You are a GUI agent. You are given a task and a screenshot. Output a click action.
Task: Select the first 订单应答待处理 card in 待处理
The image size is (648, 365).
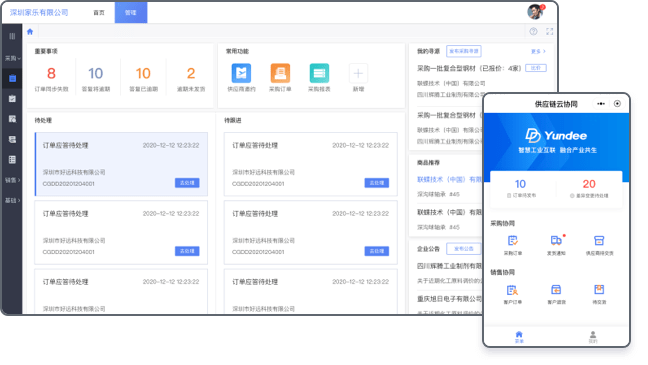coord(121,164)
